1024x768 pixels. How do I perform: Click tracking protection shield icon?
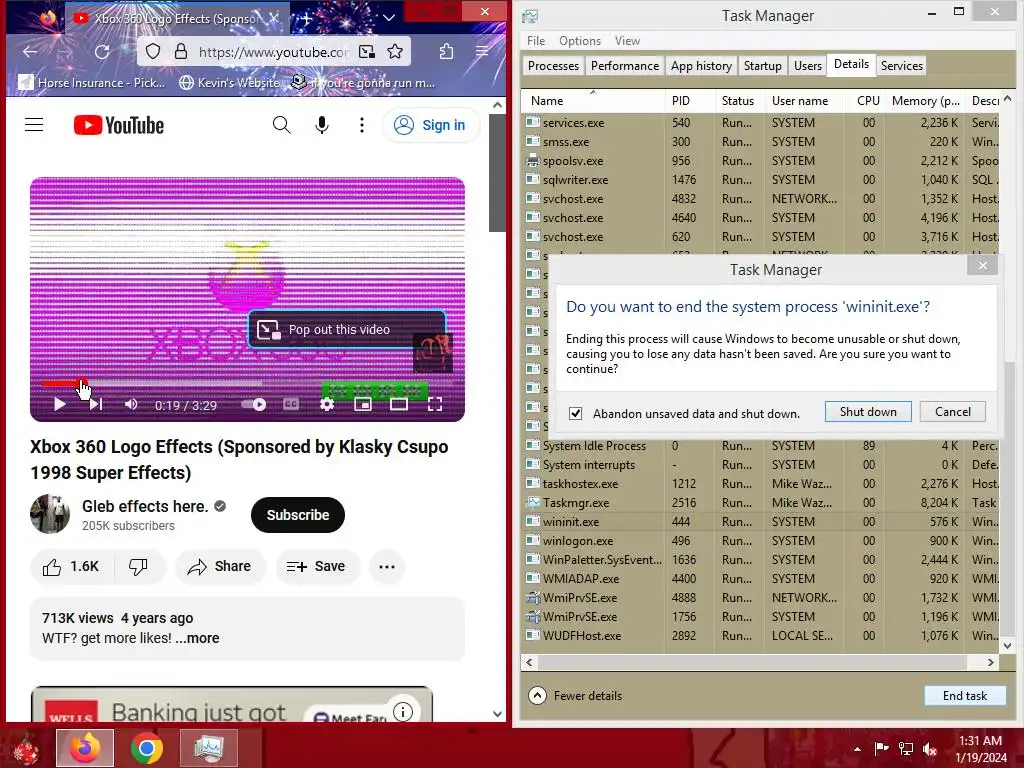(x=153, y=52)
